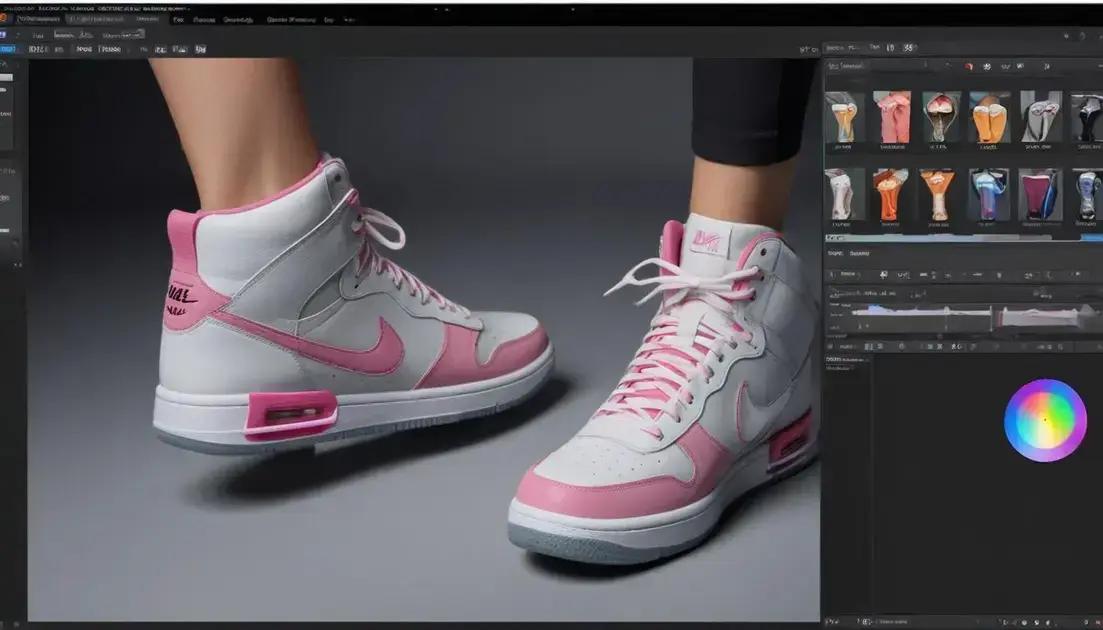This screenshot has height=630, width=1103.
Task: Choose the maroon and blue item thumbnail
Action: coord(1039,195)
